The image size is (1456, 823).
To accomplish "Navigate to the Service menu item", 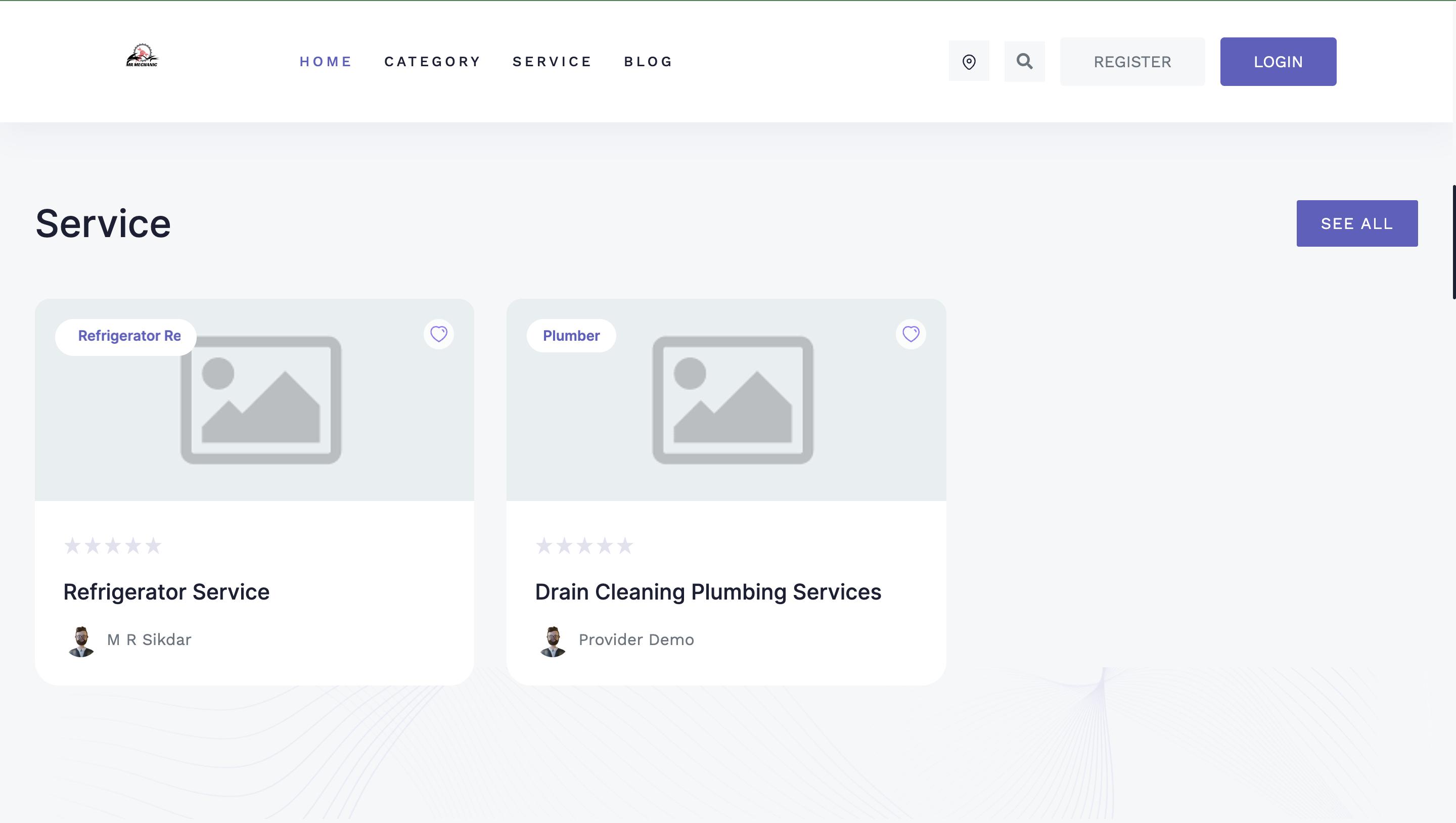I will (552, 62).
